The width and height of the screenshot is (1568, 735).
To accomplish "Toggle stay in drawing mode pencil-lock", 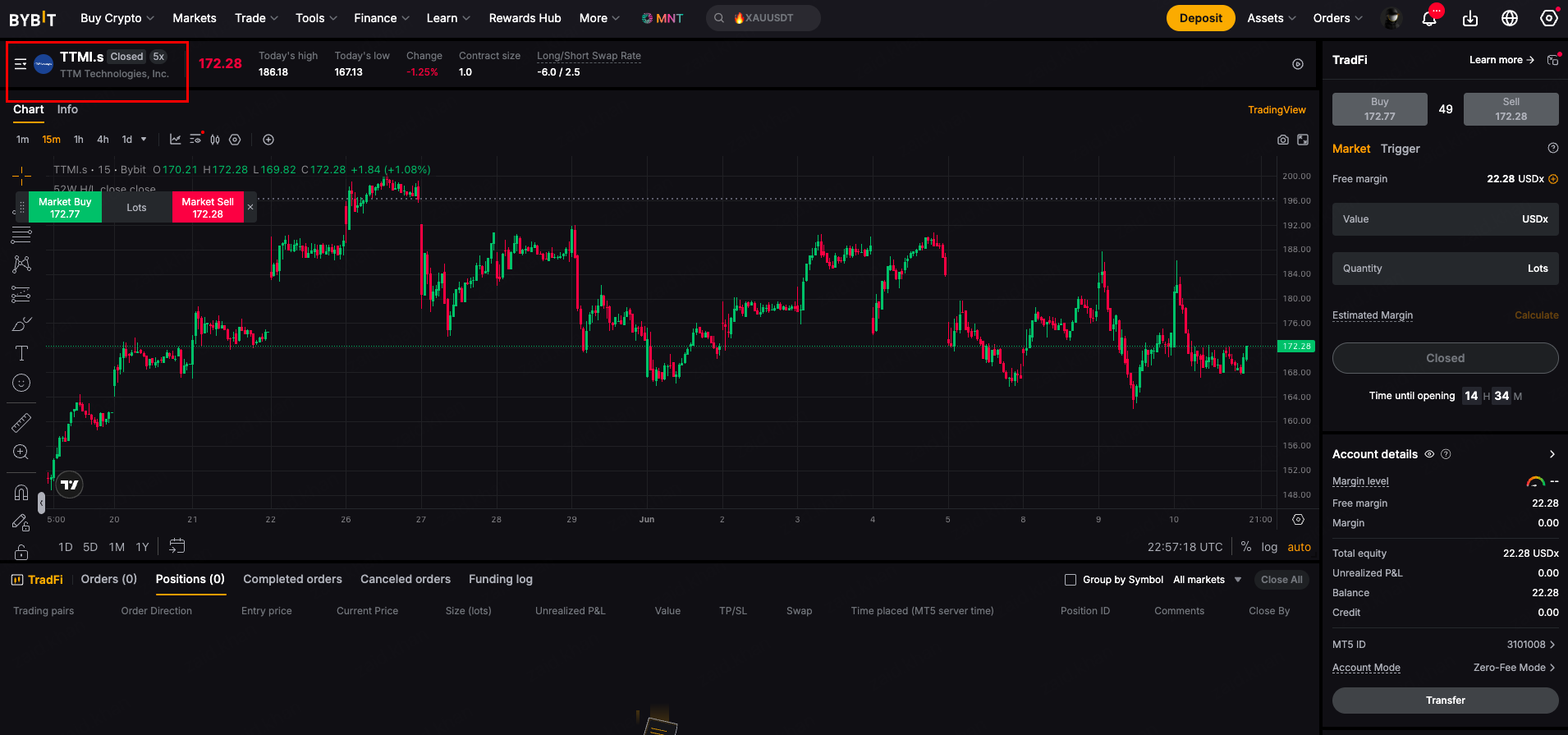I will pos(21,522).
